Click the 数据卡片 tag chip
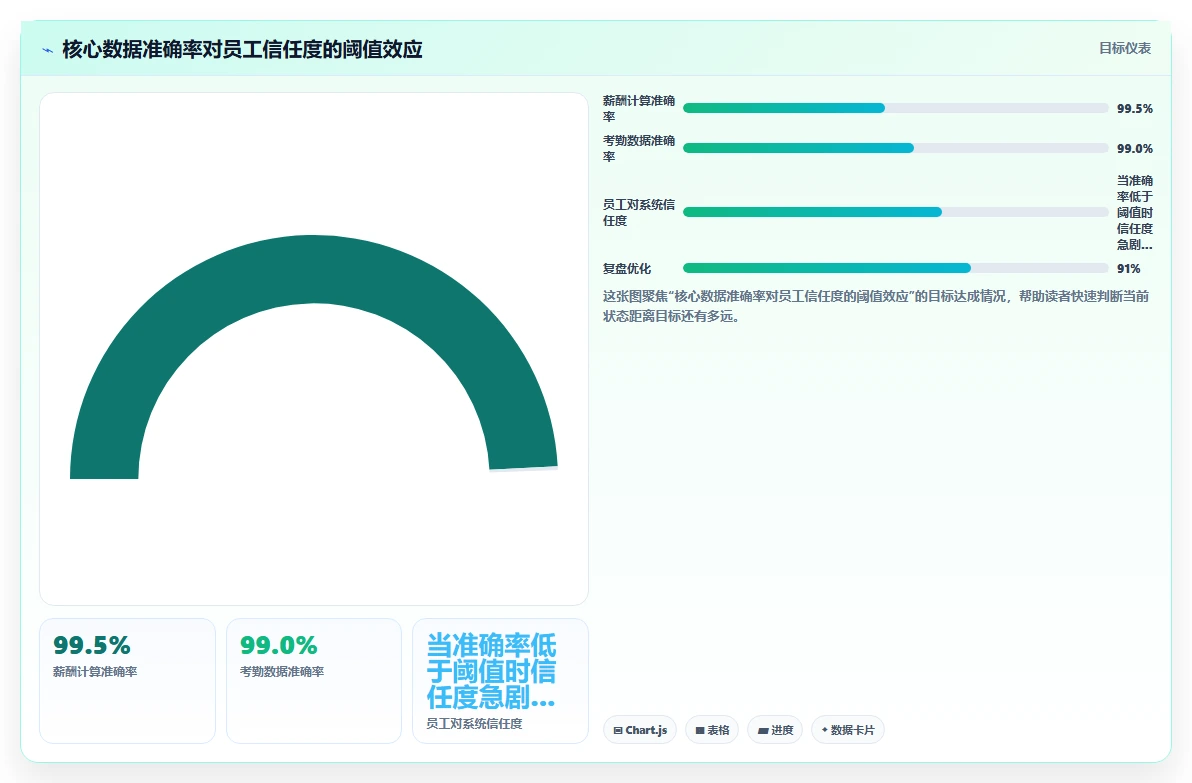This screenshot has width=1192, height=783. (848, 730)
